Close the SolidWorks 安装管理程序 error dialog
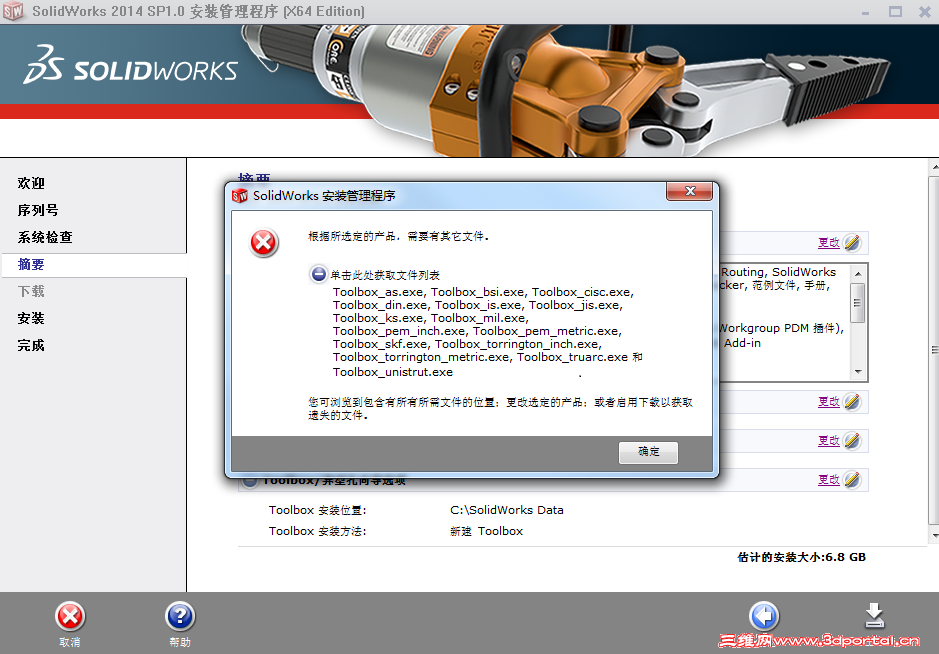Image resolution: width=939 pixels, height=654 pixels. pos(689,192)
